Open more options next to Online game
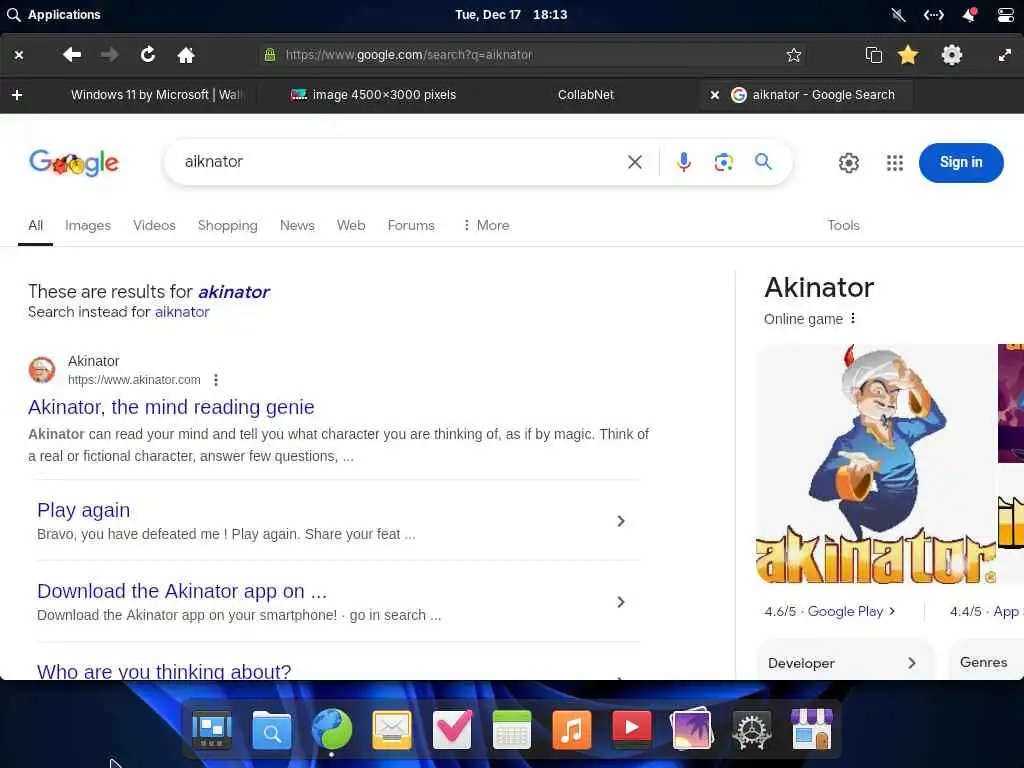 853,319
